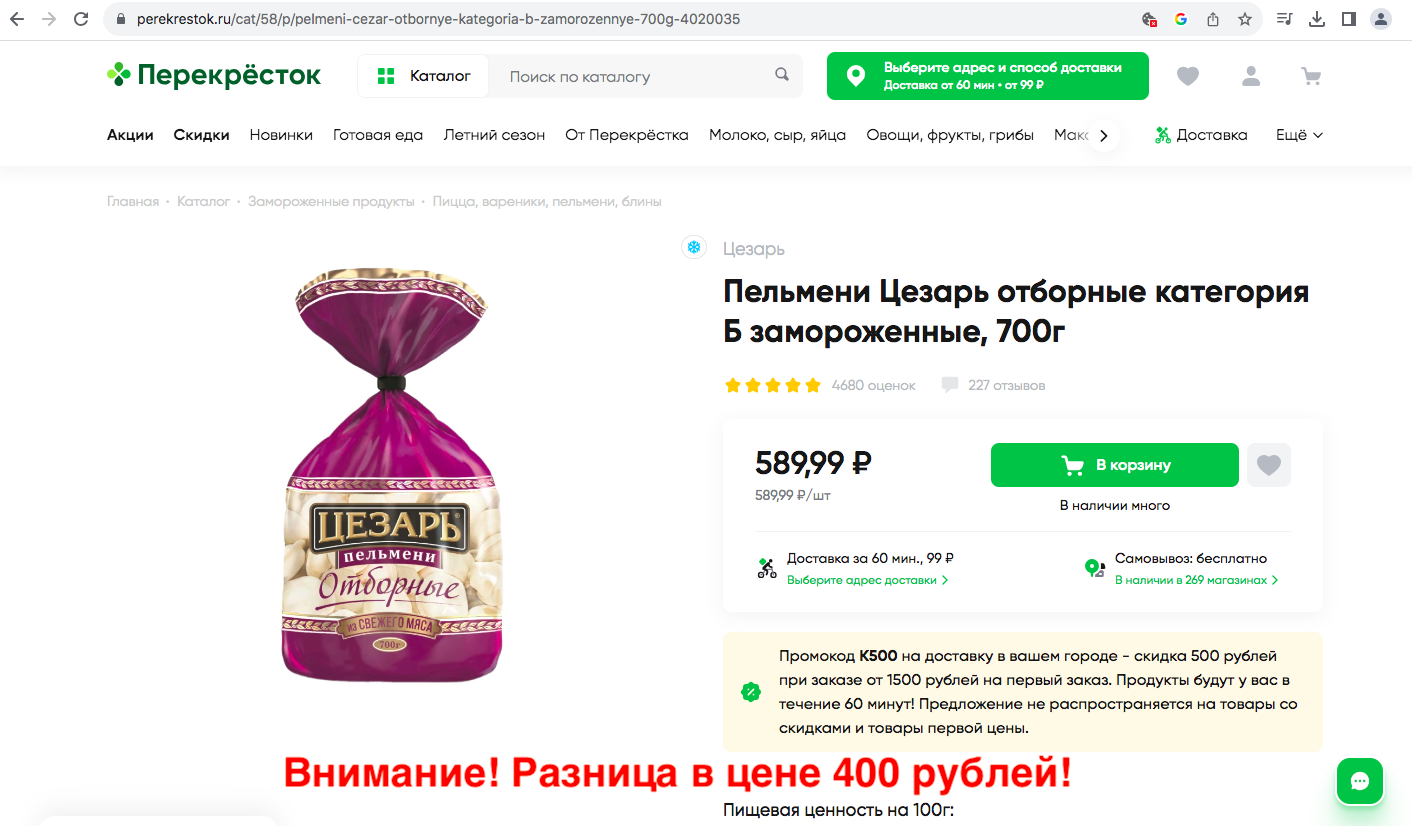Open the shopping cart icon in header

coord(1310,76)
